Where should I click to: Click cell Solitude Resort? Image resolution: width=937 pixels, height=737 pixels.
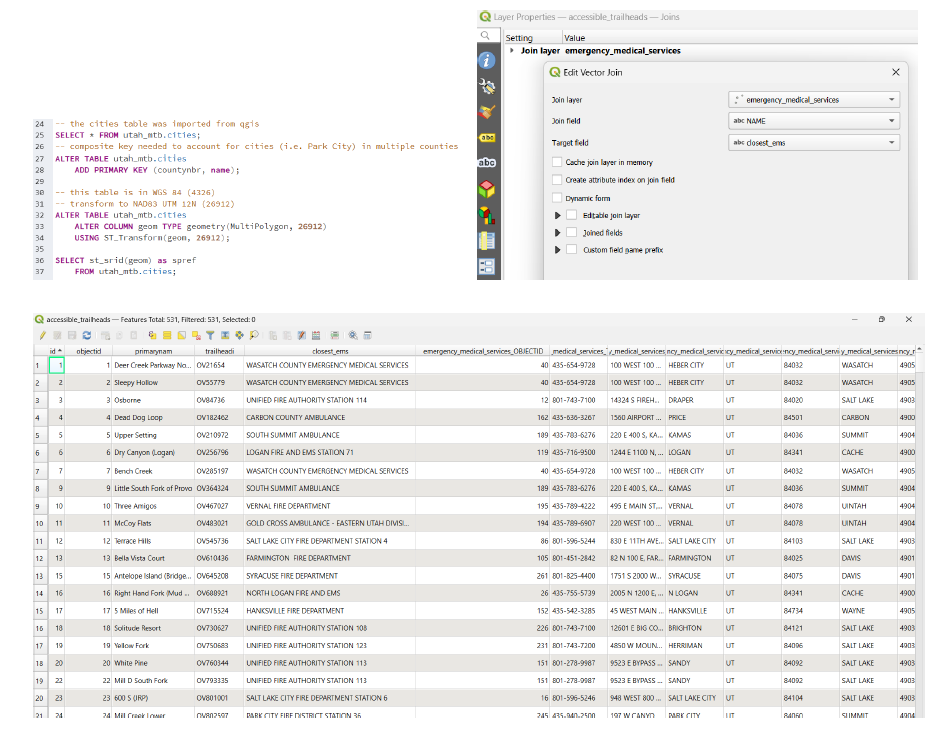[x=153, y=628]
